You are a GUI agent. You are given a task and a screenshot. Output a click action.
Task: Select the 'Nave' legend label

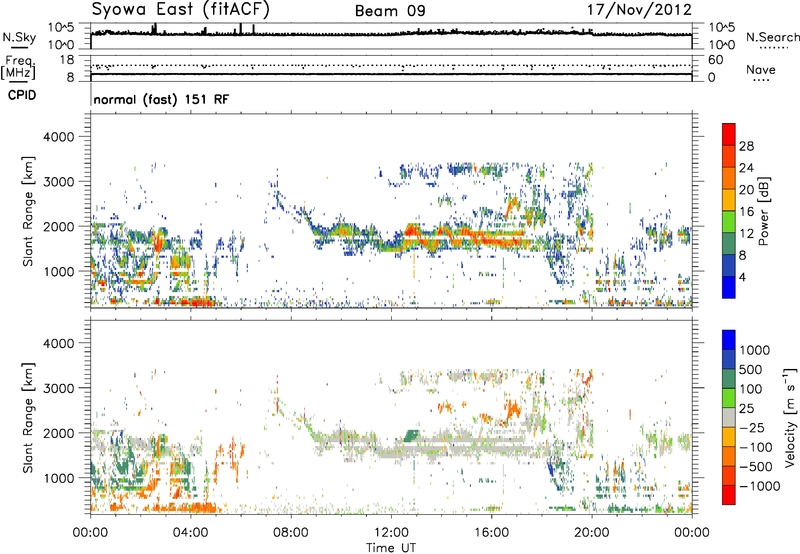pyautogui.click(x=761, y=69)
